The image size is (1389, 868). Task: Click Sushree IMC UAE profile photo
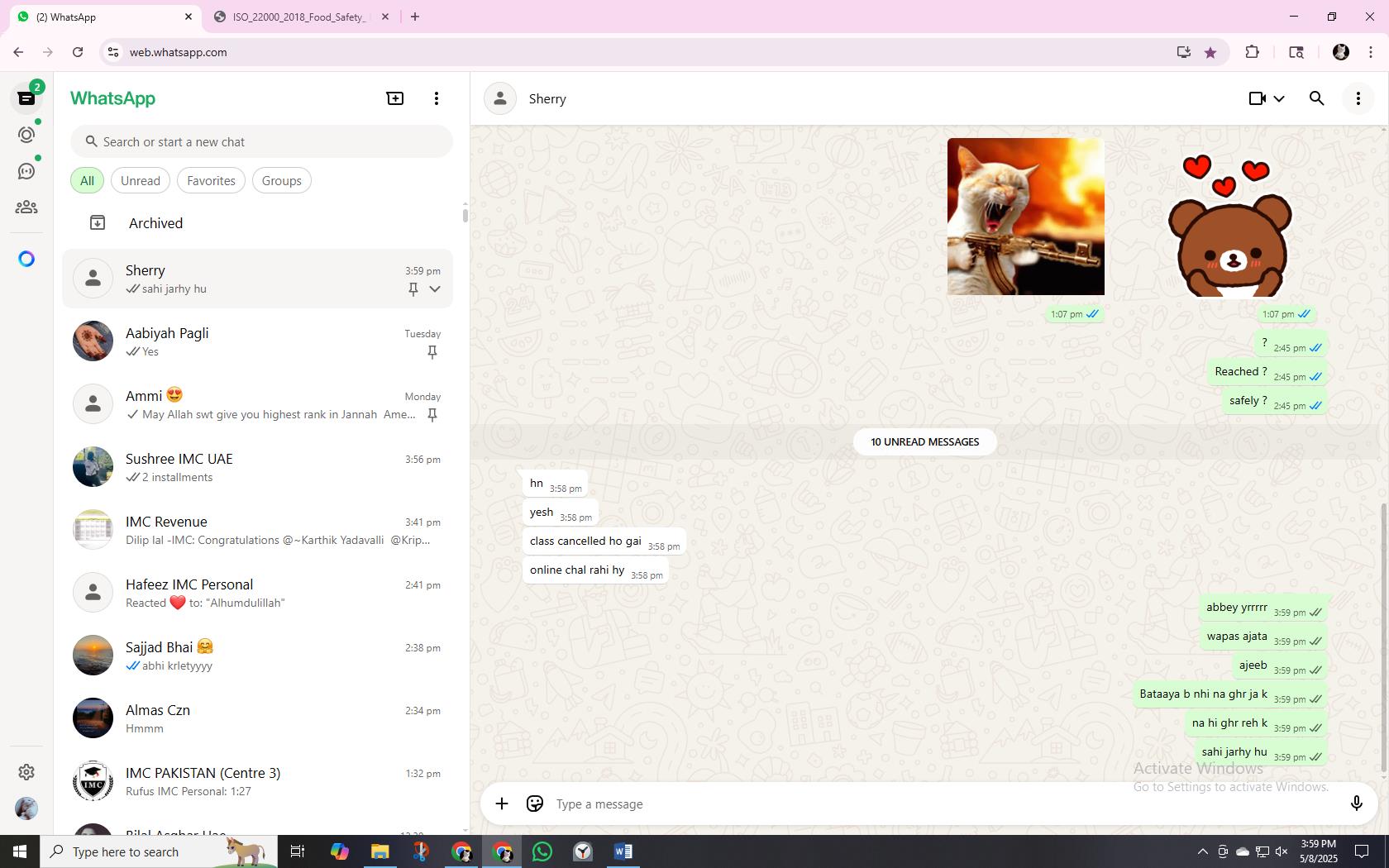tap(93, 467)
